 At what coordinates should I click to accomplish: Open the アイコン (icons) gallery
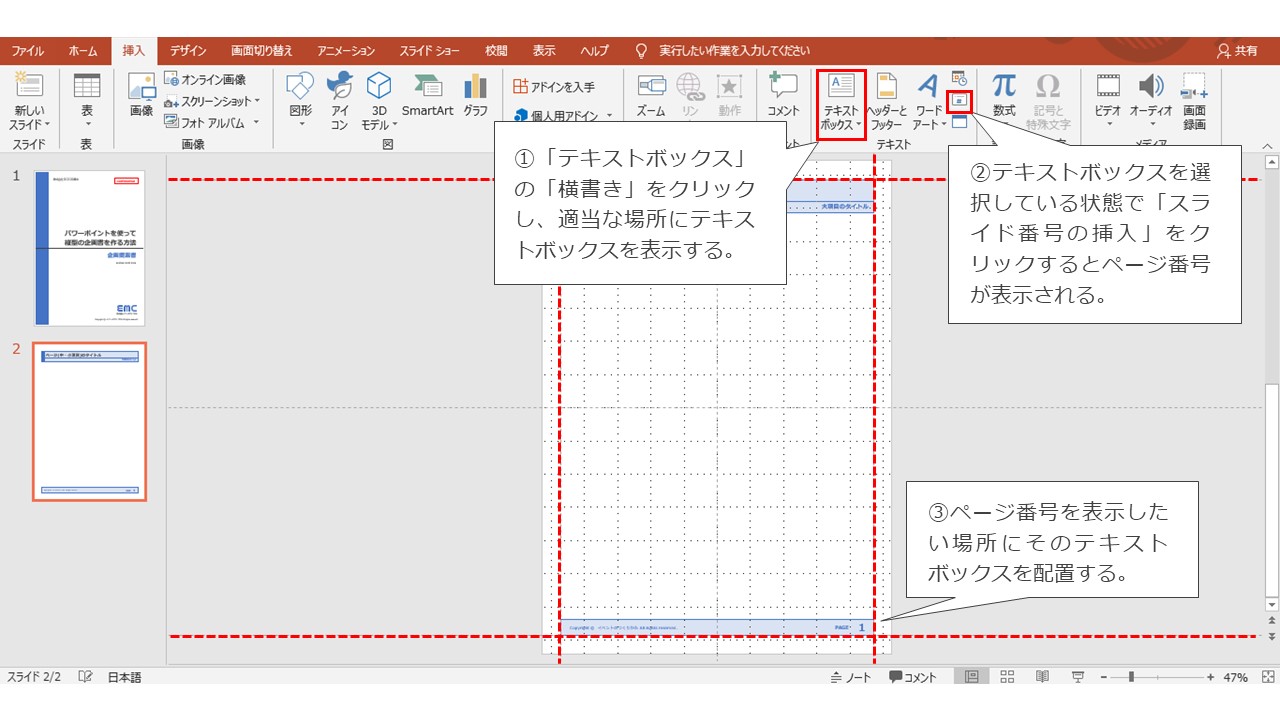point(340,102)
